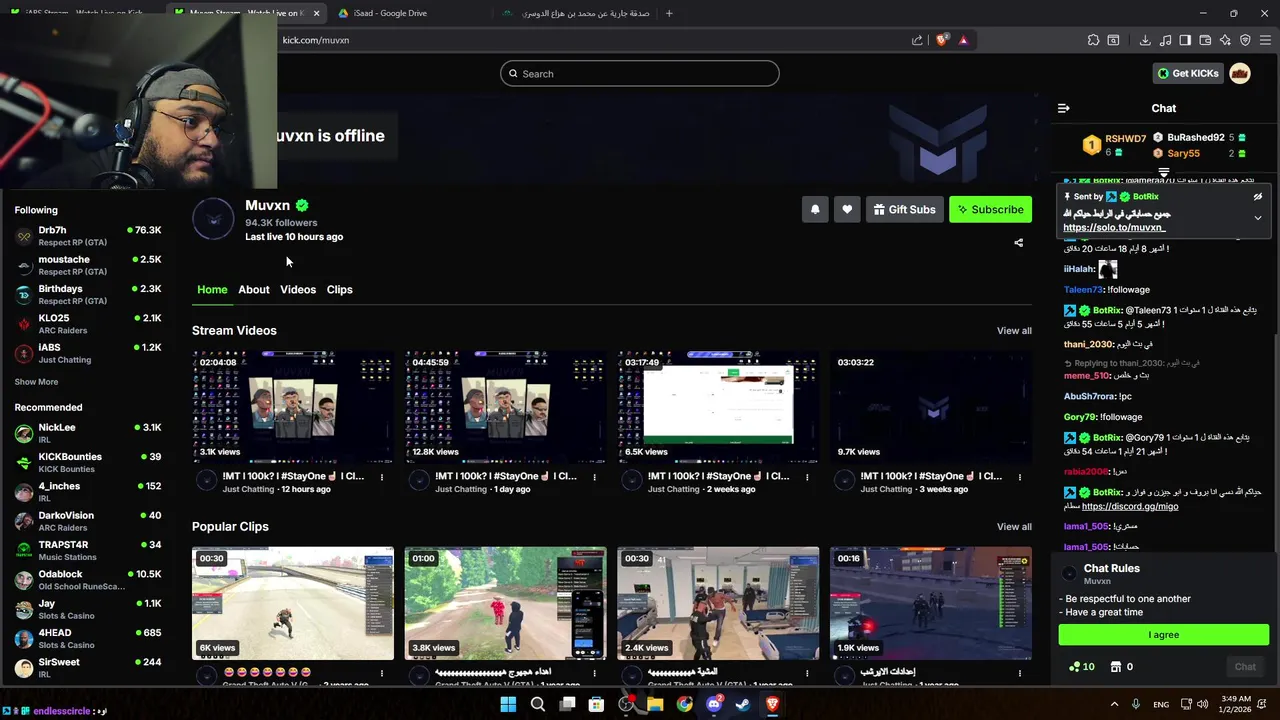Switch to the Videos tab
The width and height of the screenshot is (1280, 720).
(x=298, y=290)
